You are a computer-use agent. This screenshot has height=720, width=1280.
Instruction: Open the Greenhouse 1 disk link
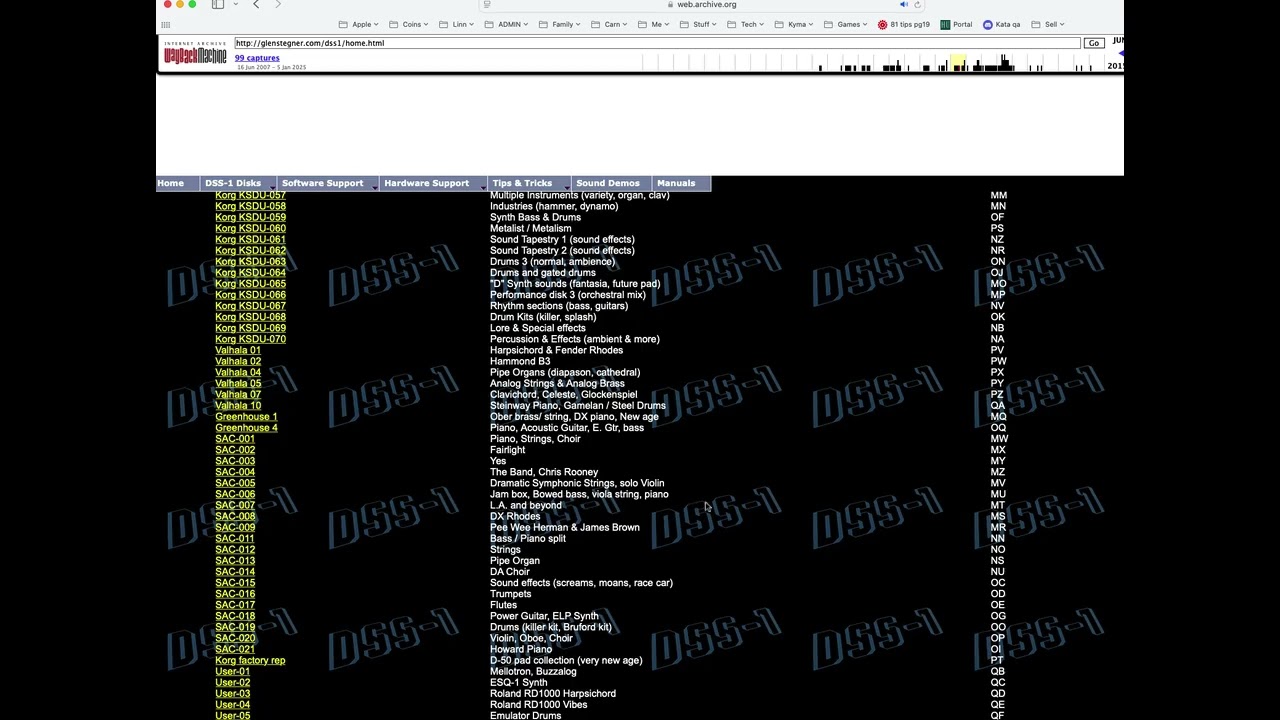pos(246,416)
